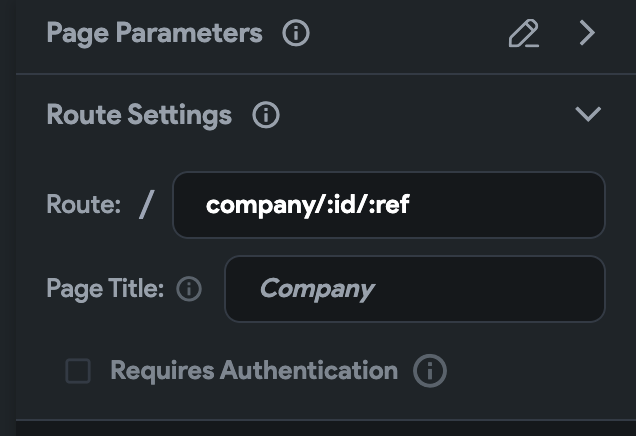The image size is (636, 436).
Task: Collapse Route Settings using the down chevron
Action: (588, 114)
